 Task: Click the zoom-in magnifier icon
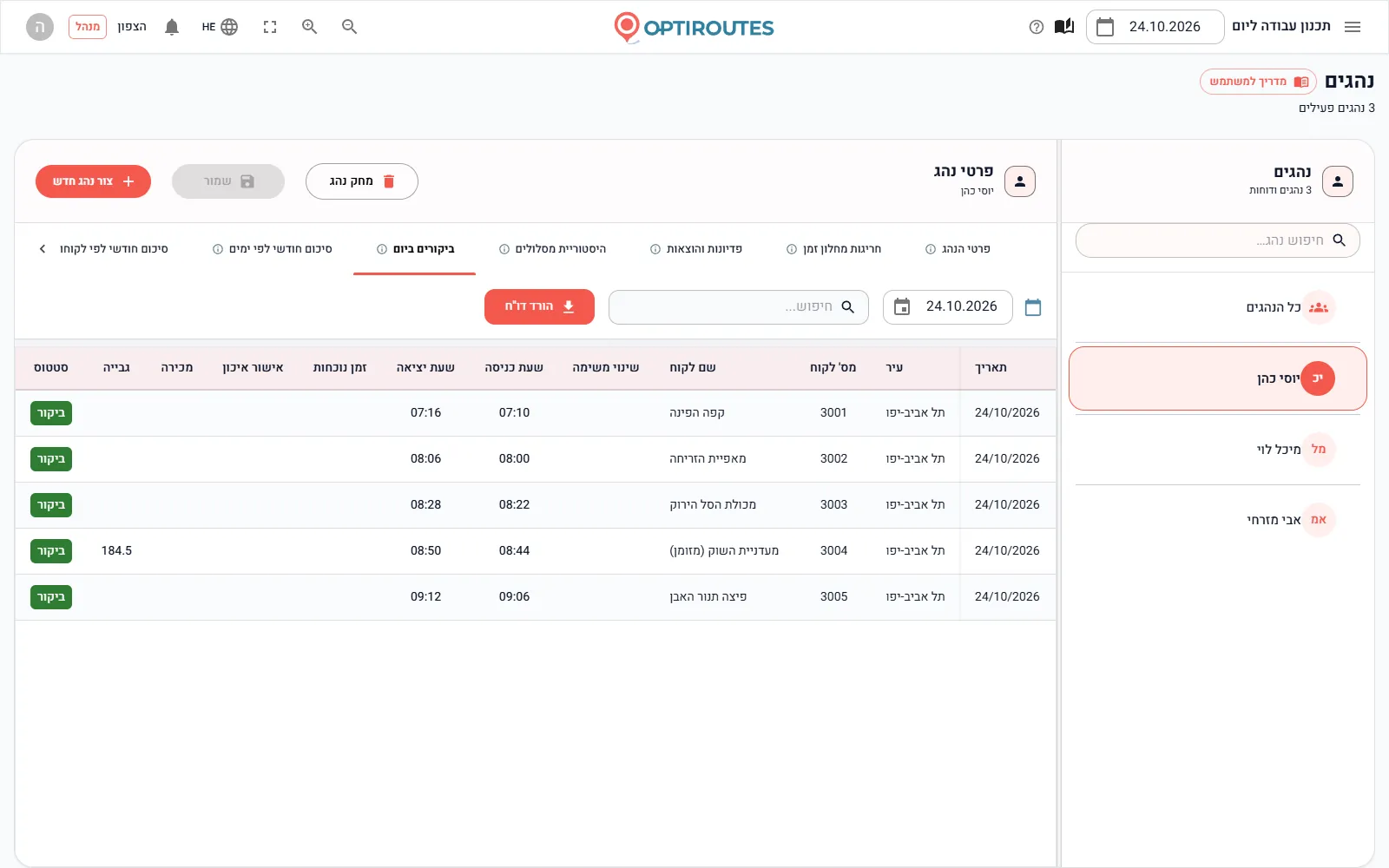309,27
